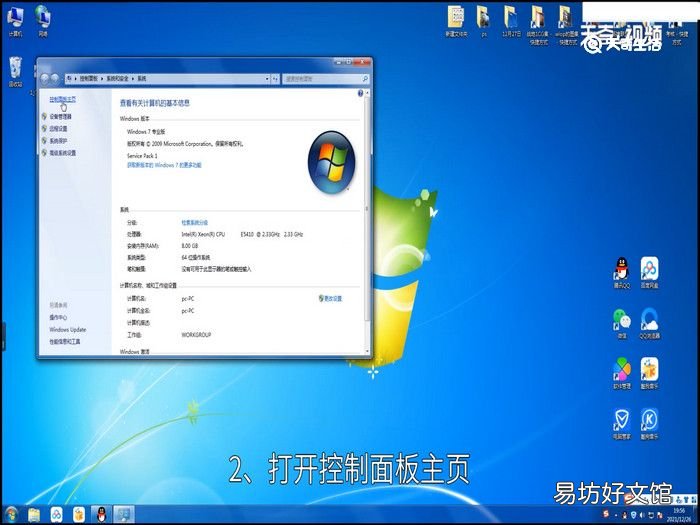This screenshot has height=525, width=700.
Task: Click 获取新版本的 Windows 7 的更多功能 link
Action: click(x=164, y=165)
